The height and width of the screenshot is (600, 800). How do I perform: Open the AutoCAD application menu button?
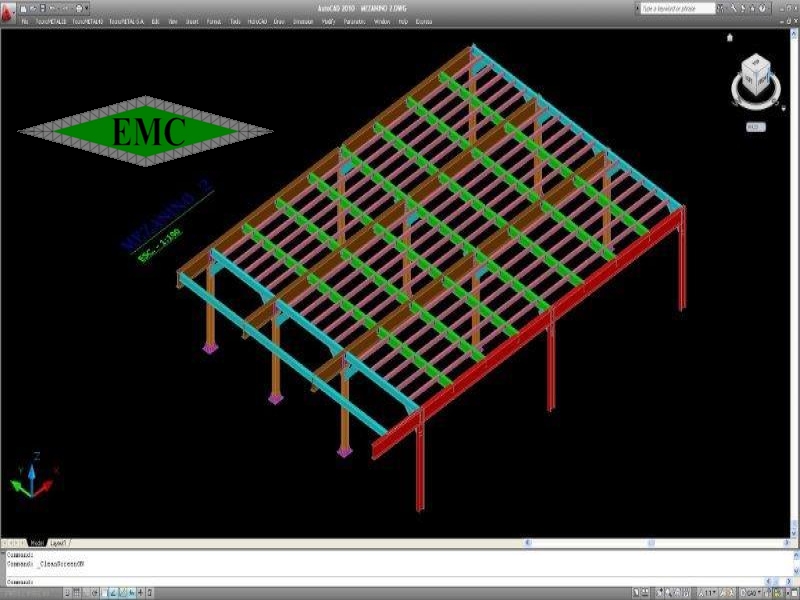pos(8,9)
